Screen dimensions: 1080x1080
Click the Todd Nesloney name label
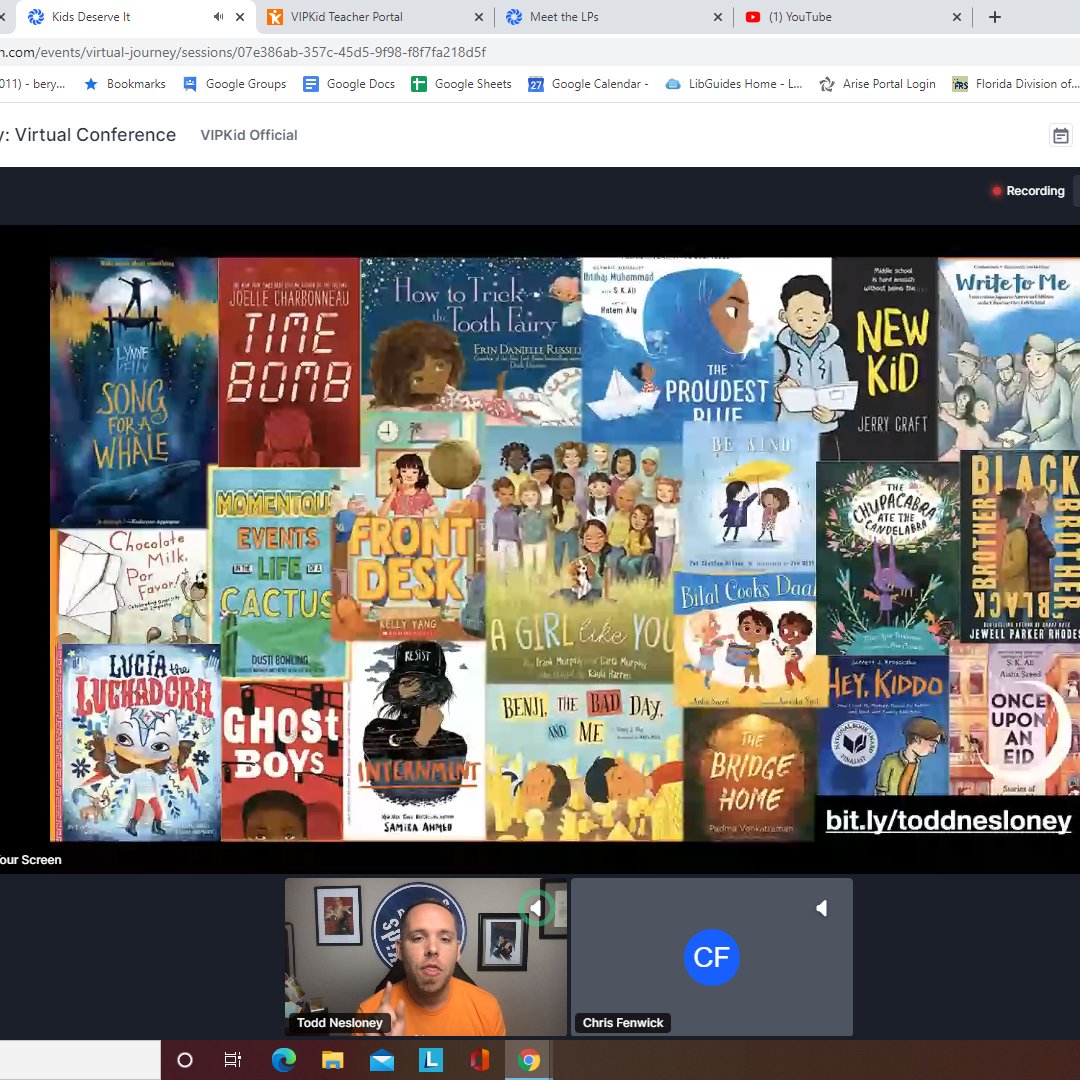click(340, 1023)
